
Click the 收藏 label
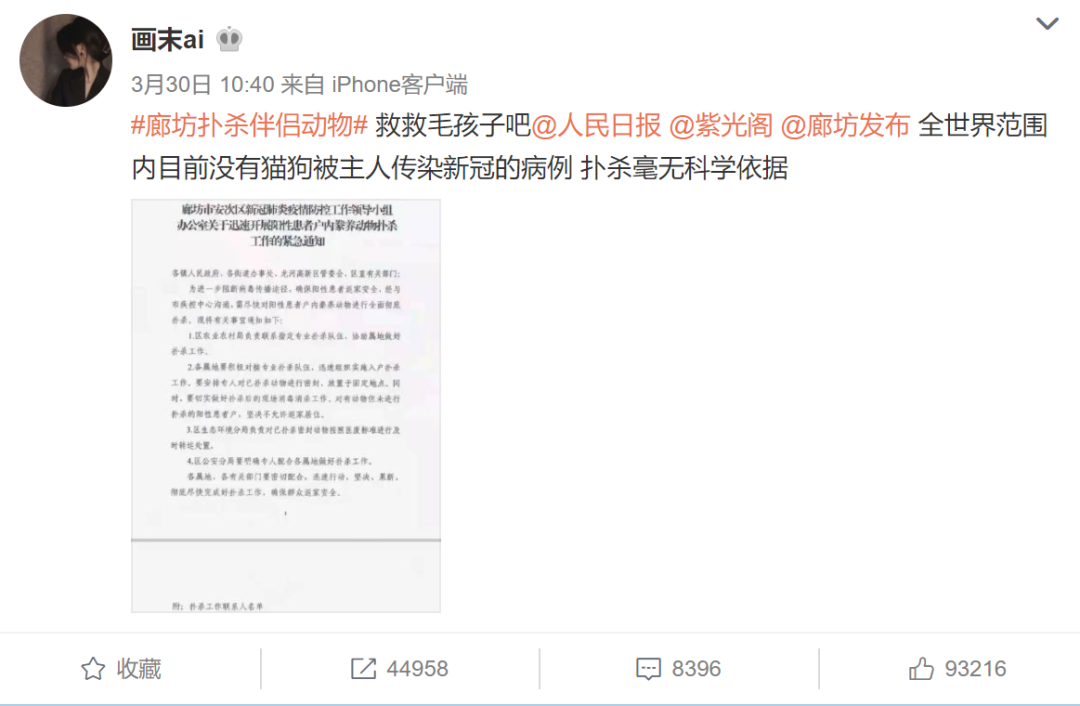[138, 669]
